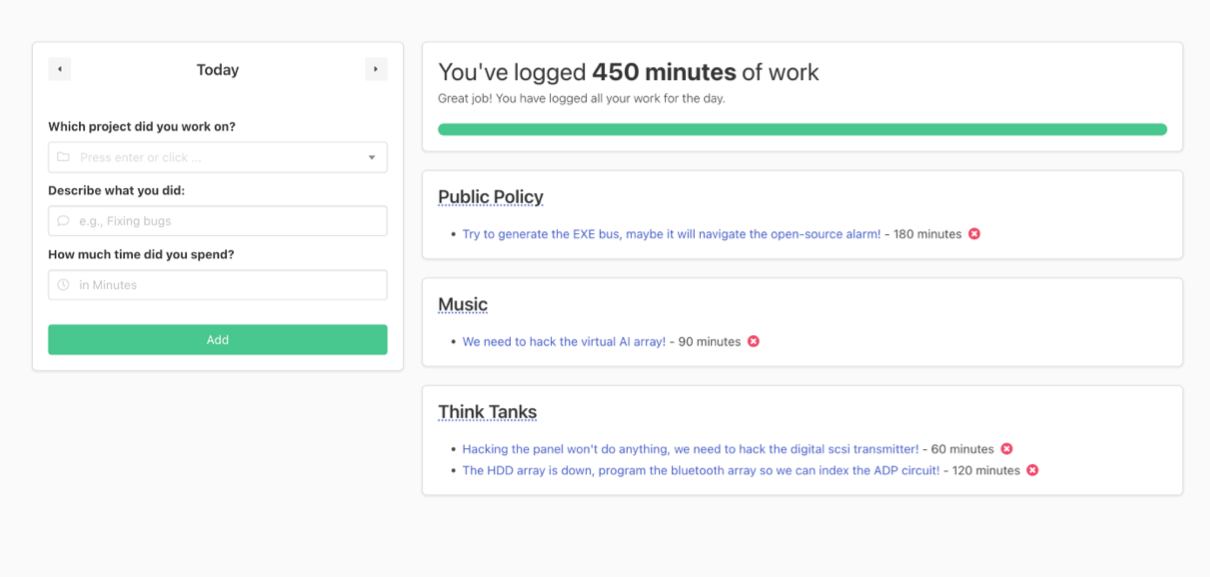The width and height of the screenshot is (1210, 577).
Task: Open the Music project heading
Action: click(x=462, y=304)
